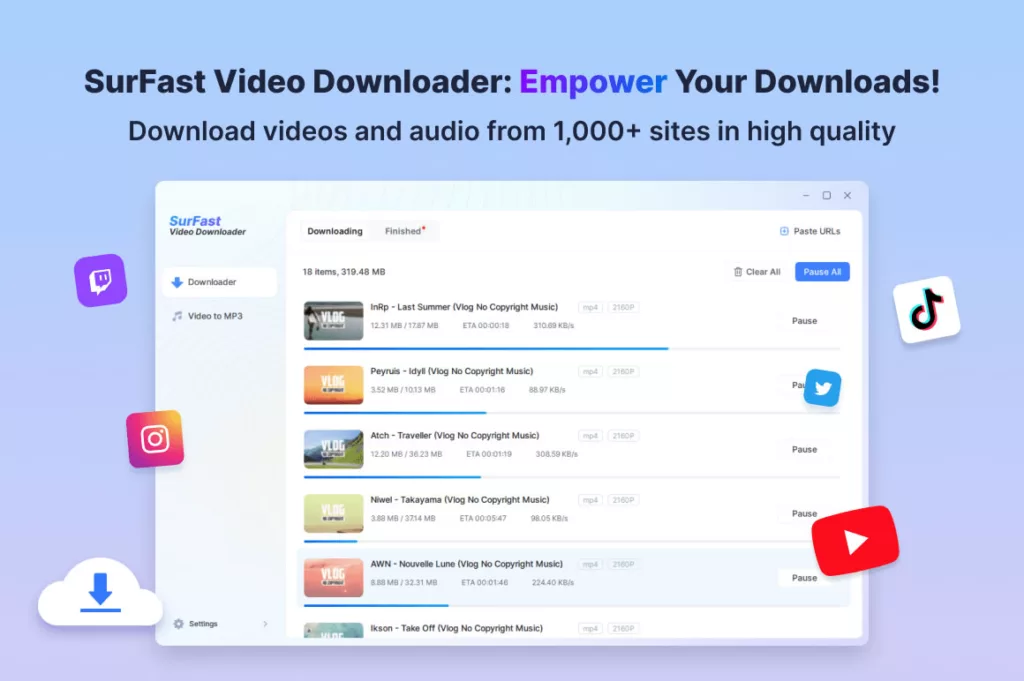Screen dimensions: 1024x681
Task: Click the Twitch logo icon
Action: click(101, 281)
